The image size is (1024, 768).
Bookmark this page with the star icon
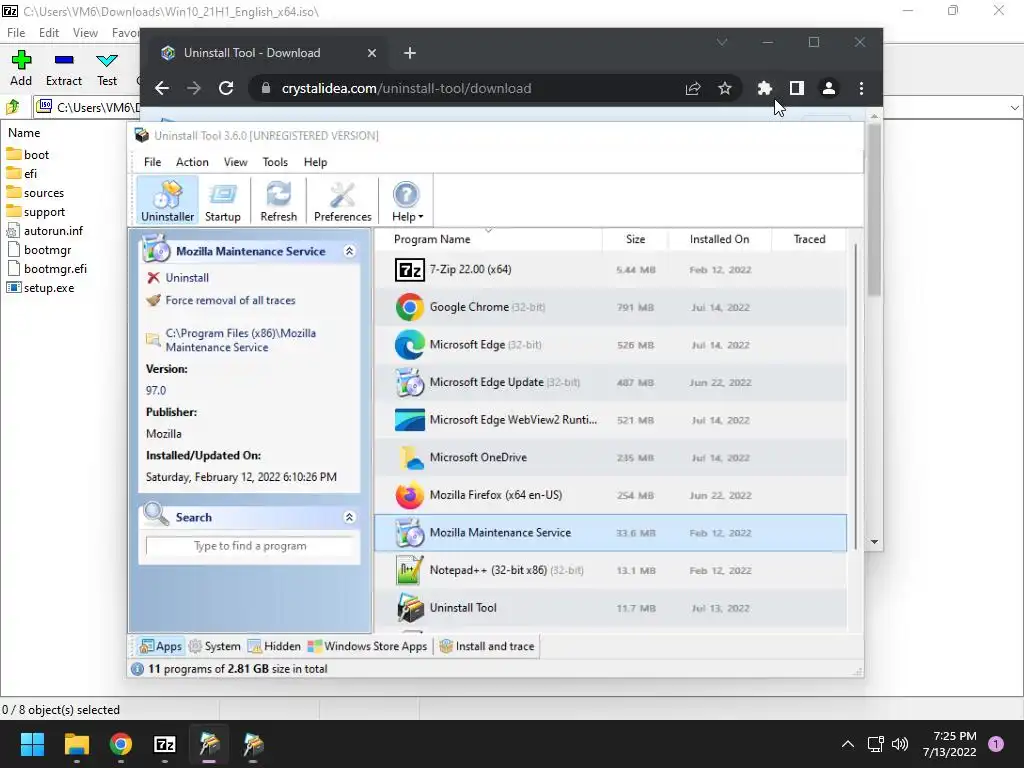coord(725,88)
